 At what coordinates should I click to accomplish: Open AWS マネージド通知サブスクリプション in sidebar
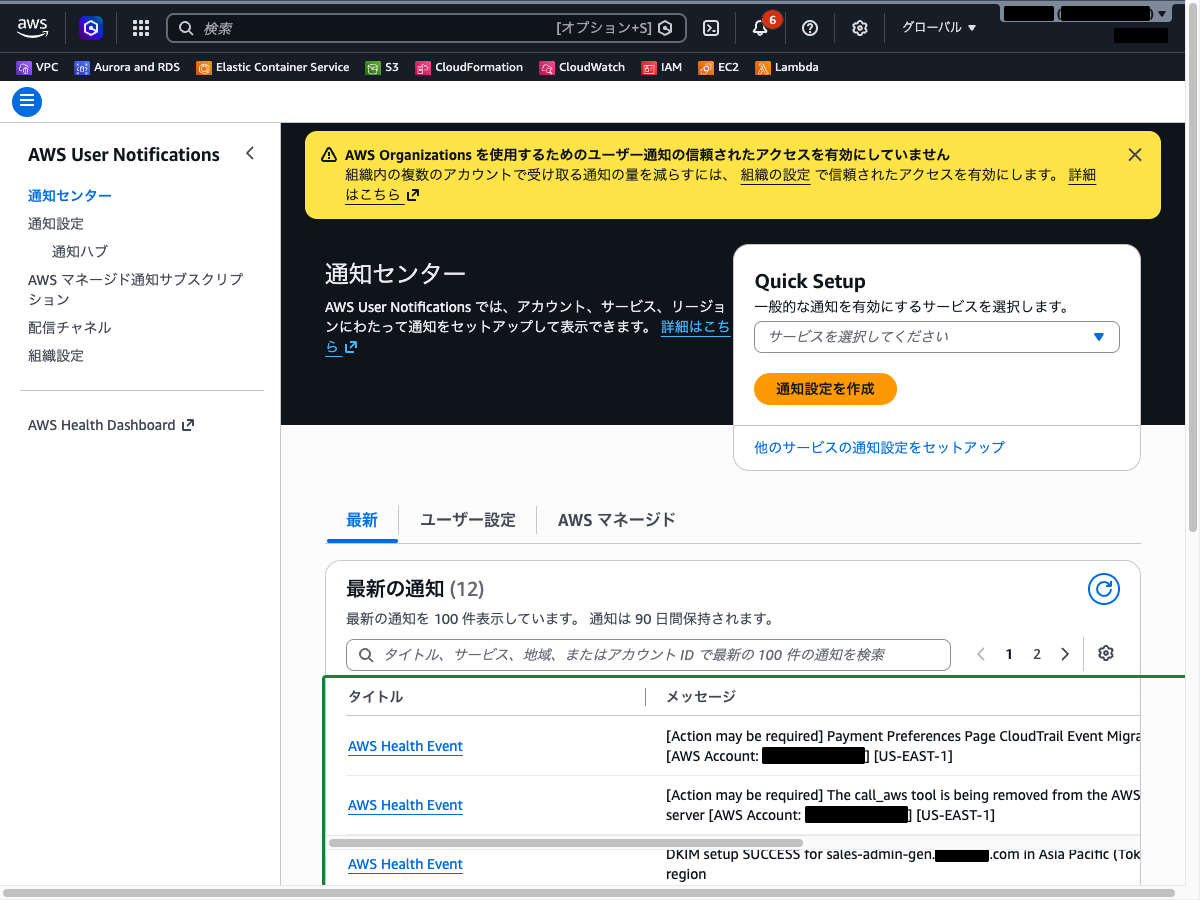click(136, 290)
